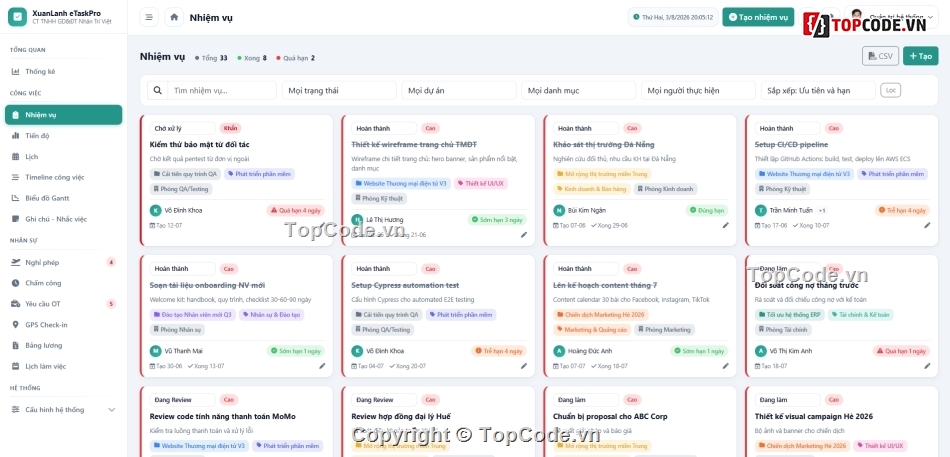
Task: Open Nghỉ phép in the sidebar
Action: click(64, 262)
